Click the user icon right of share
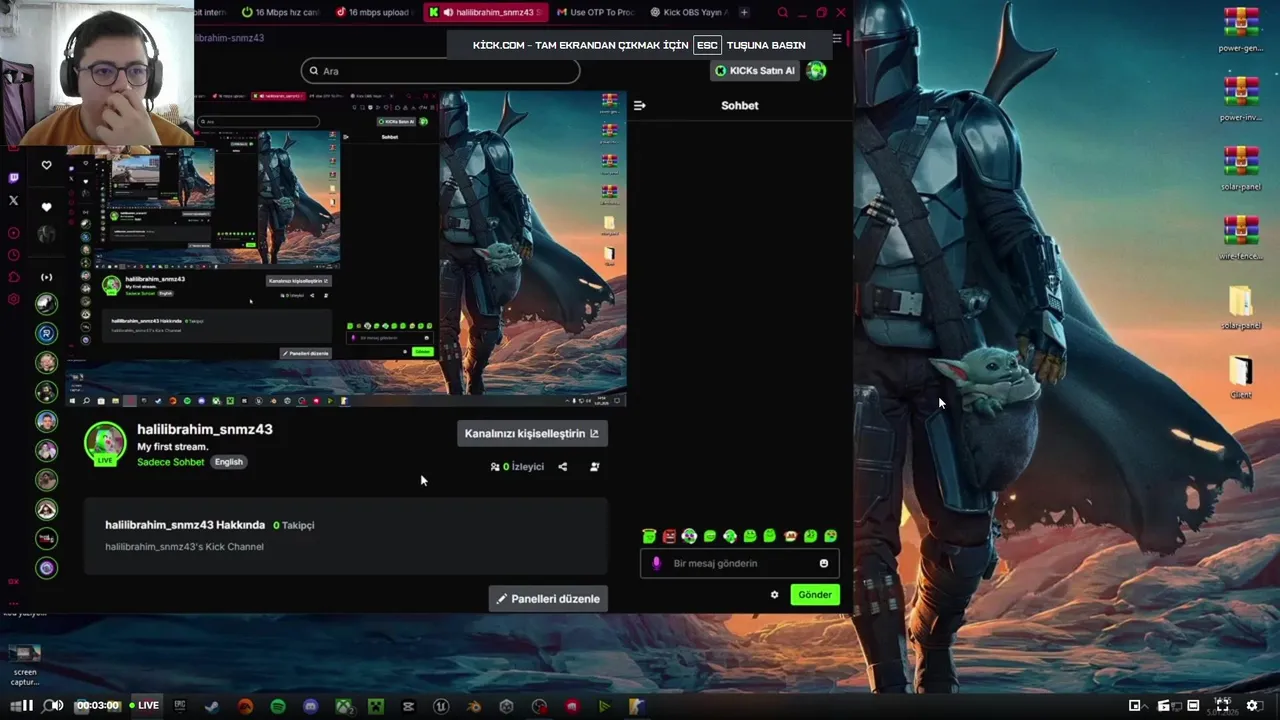1280x720 pixels. pyautogui.click(x=594, y=467)
